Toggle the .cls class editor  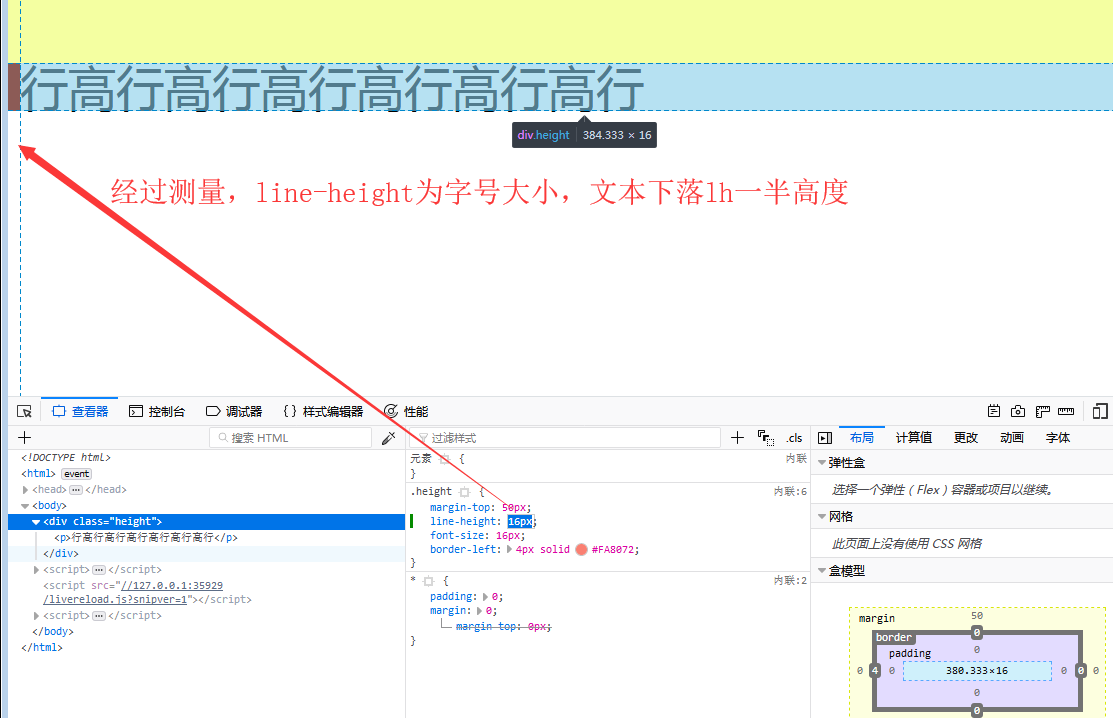(794, 437)
